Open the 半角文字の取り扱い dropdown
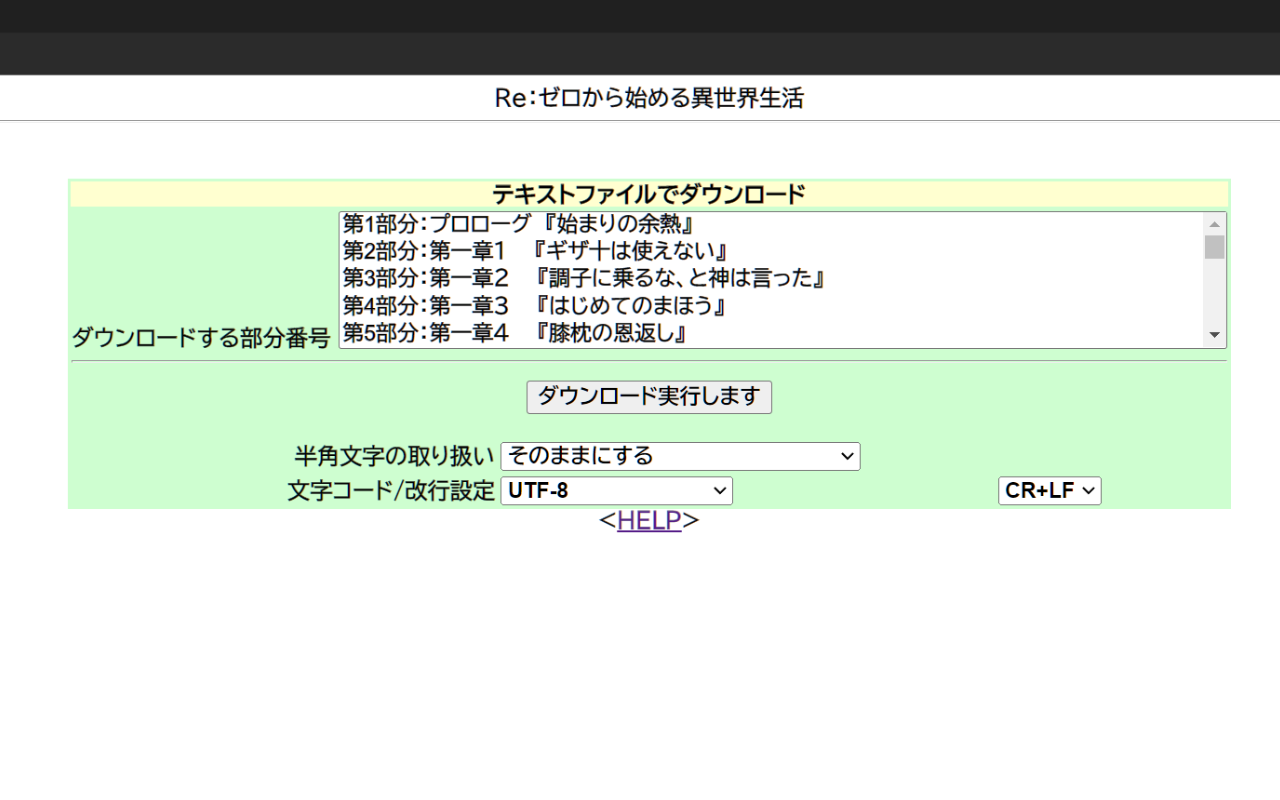1280x800 pixels. coord(680,456)
